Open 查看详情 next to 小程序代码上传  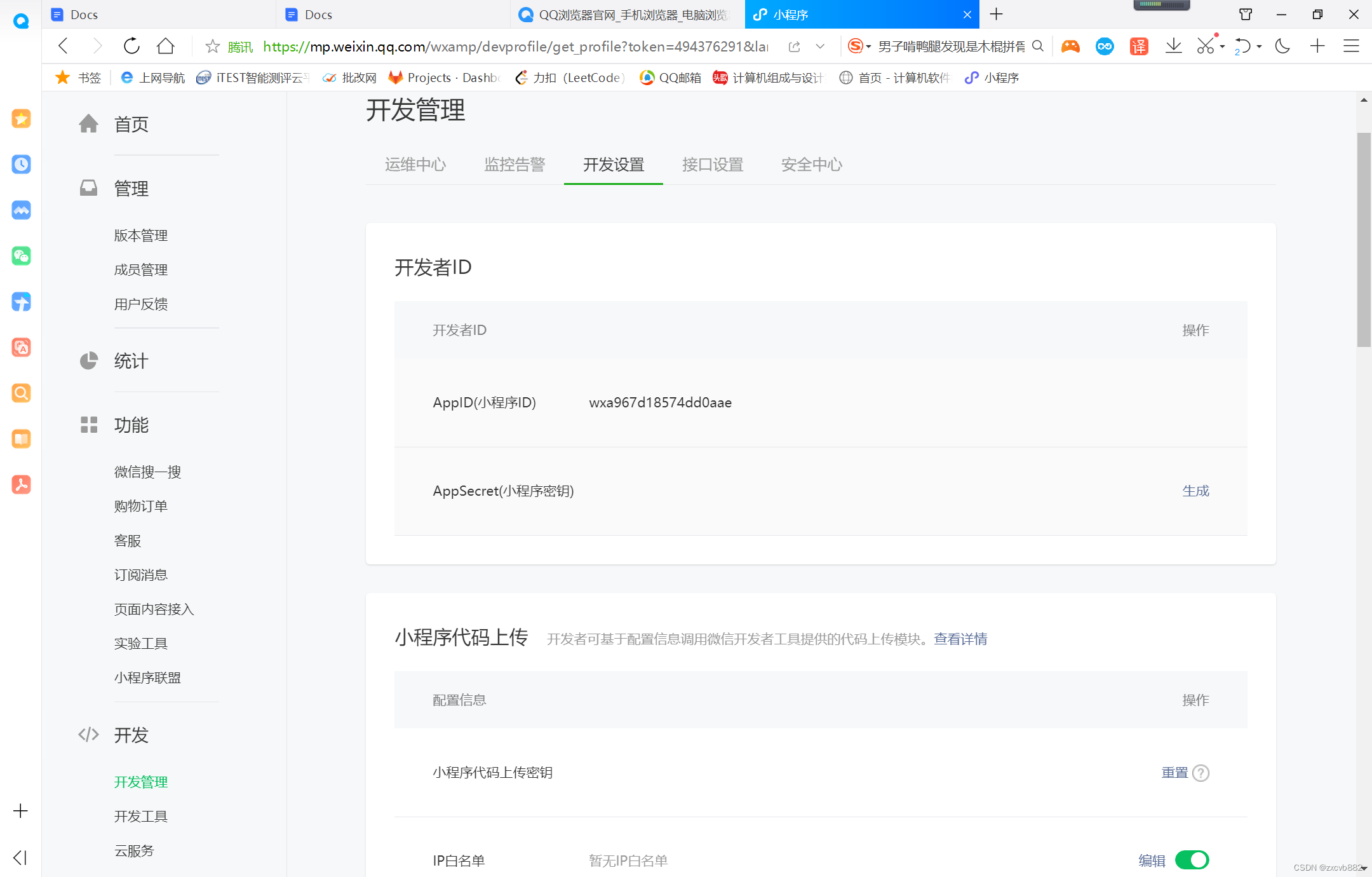coord(960,639)
